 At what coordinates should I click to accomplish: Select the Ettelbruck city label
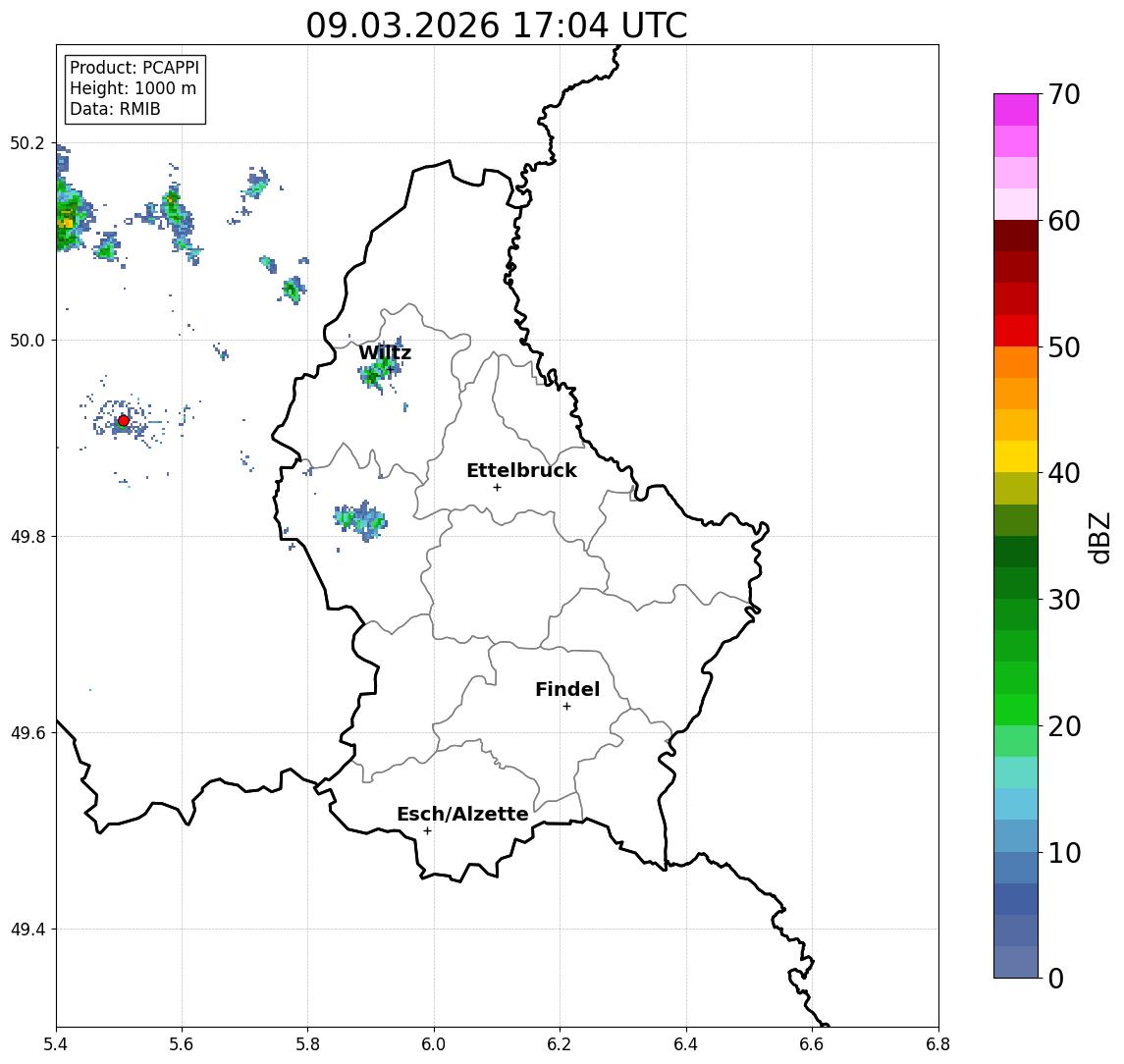(521, 470)
